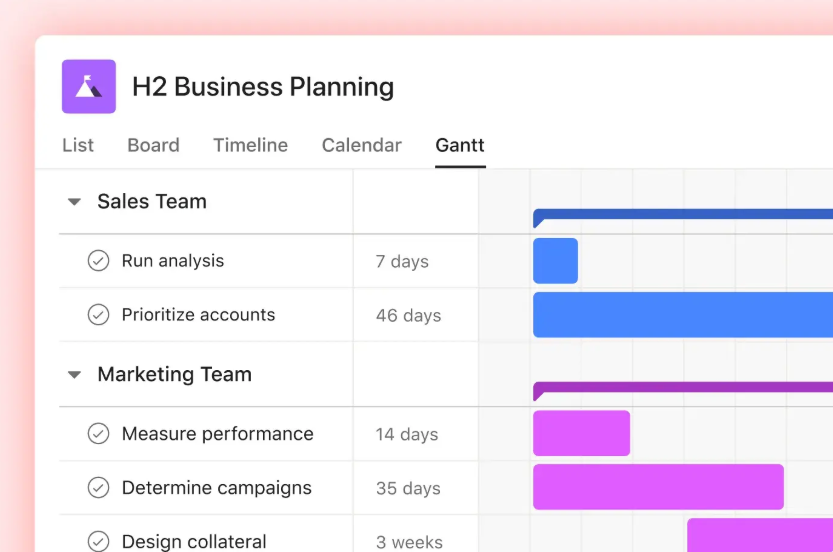The height and width of the screenshot is (552, 833).
Task: Collapse the Sales Team section
Action: point(74,202)
